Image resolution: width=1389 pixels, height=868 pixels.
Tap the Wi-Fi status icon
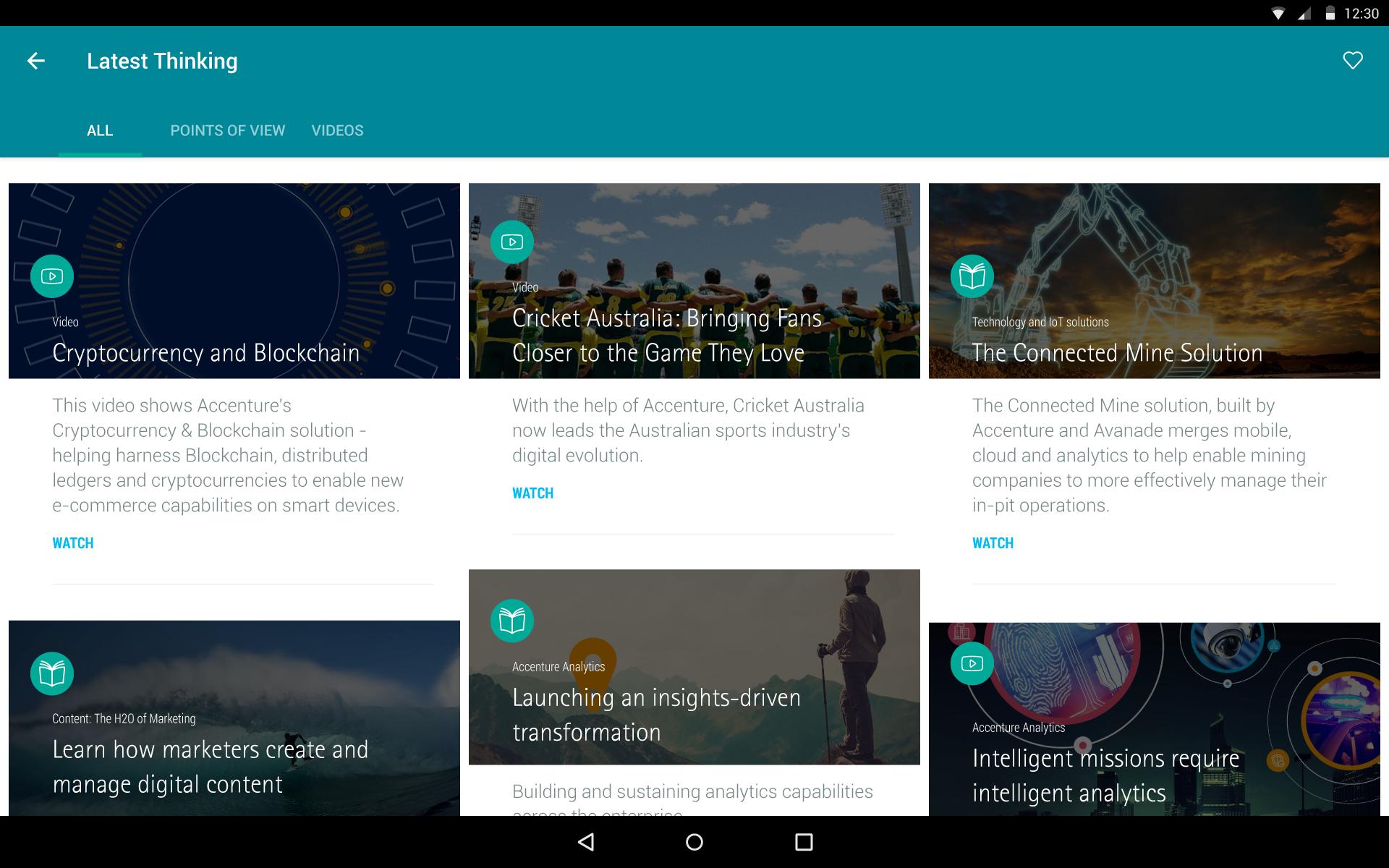click(1278, 14)
